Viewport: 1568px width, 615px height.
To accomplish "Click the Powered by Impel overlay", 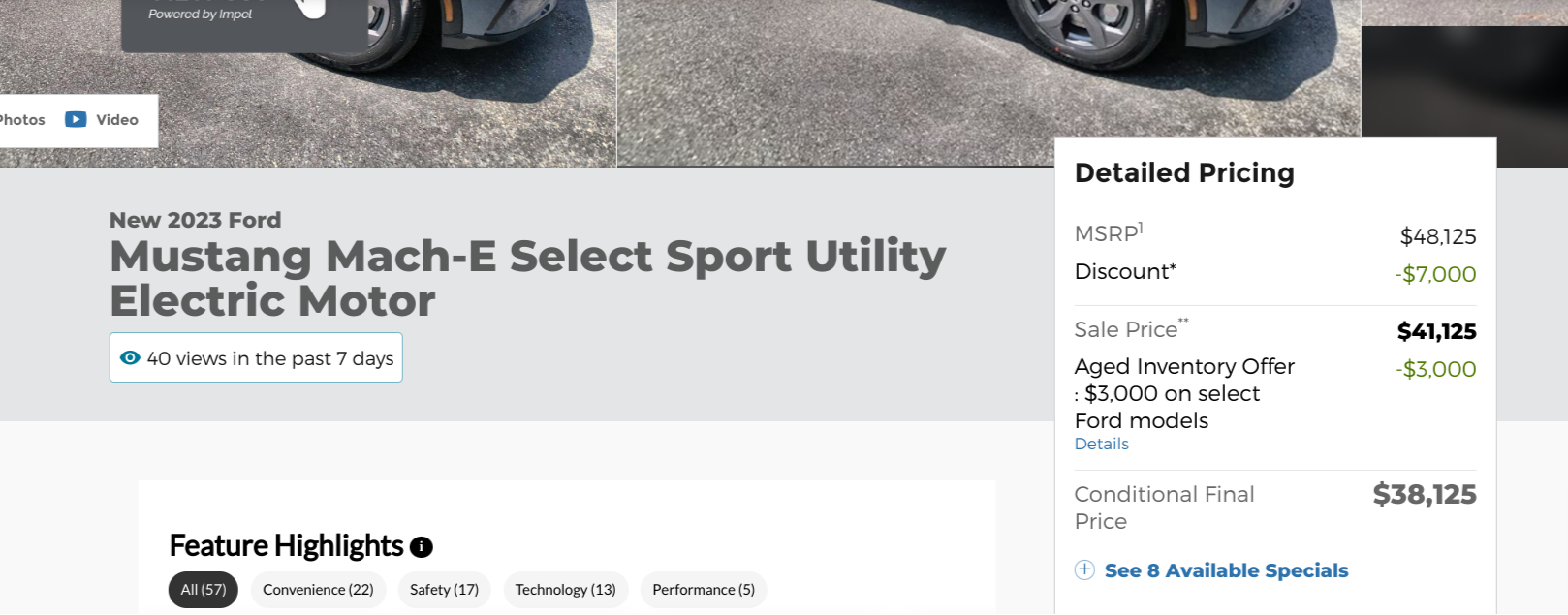I will [x=201, y=15].
